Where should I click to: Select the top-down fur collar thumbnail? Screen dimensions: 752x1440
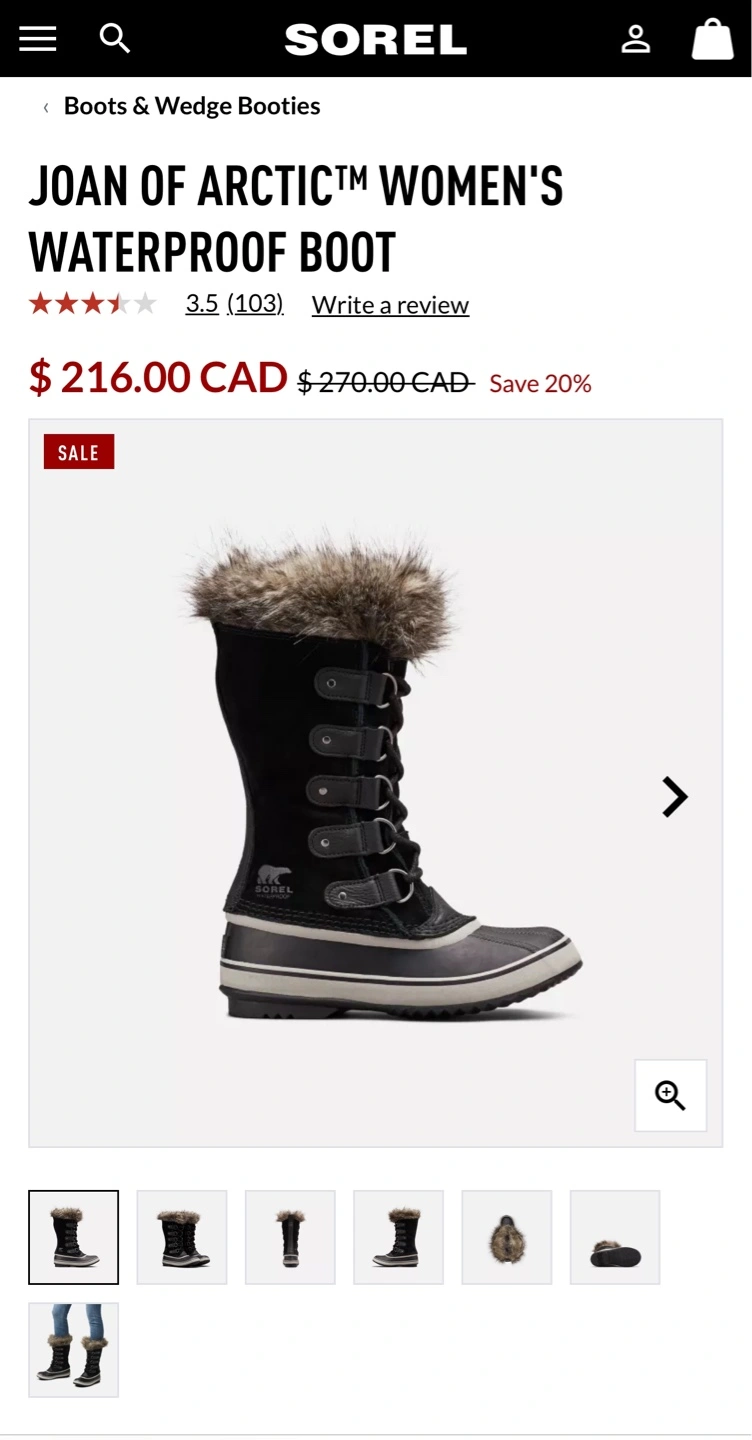[x=507, y=1237]
